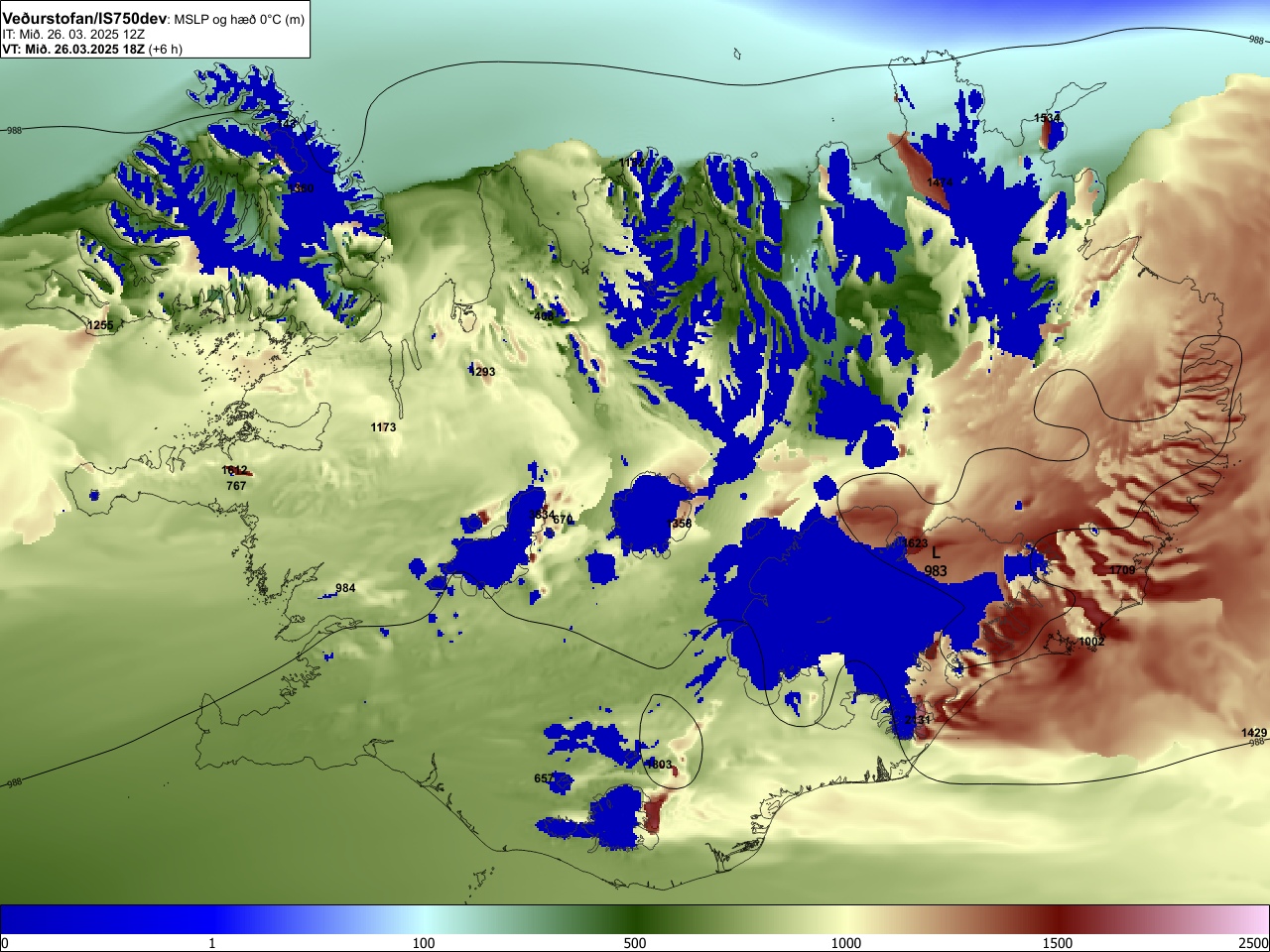1270x952 pixels.
Task: Click the 1429 height label
Action: 1254,733
